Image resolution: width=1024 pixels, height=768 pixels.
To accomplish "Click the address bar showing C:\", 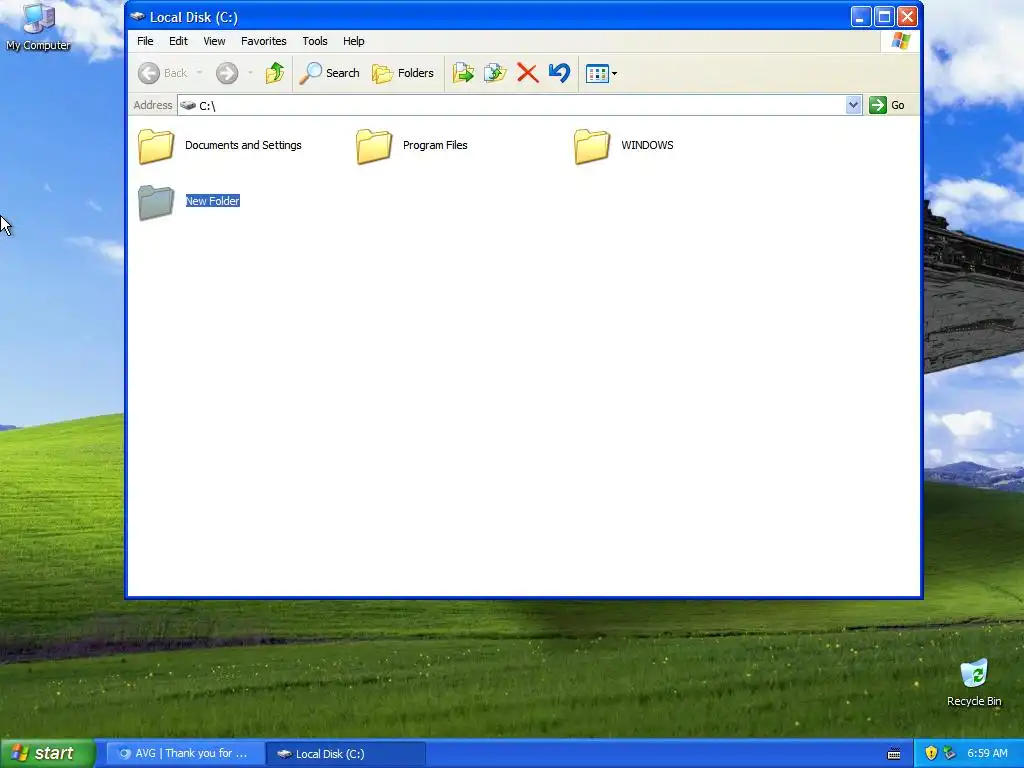I will 512,105.
